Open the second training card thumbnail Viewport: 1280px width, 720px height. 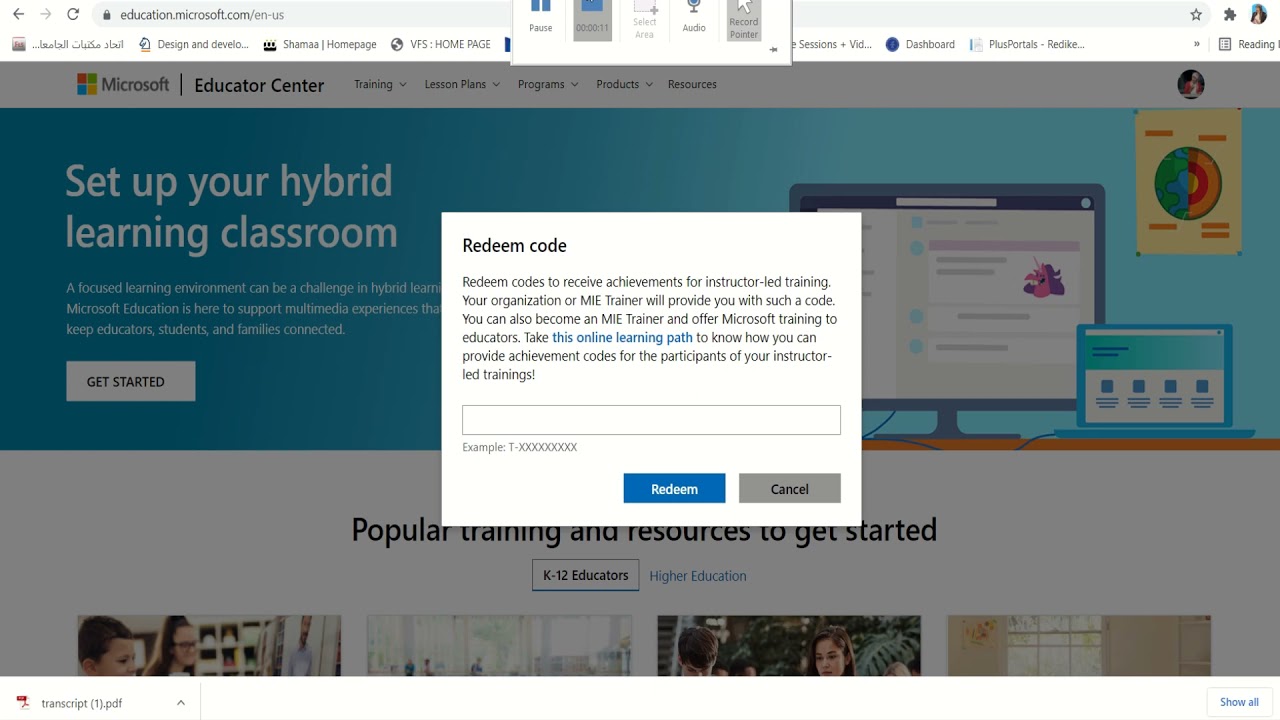(x=499, y=645)
